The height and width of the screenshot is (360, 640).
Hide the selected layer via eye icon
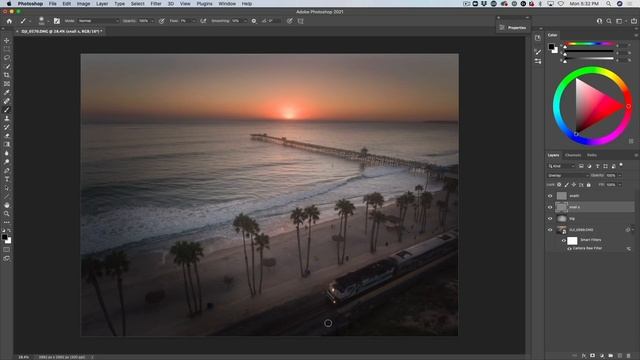[x=550, y=207]
